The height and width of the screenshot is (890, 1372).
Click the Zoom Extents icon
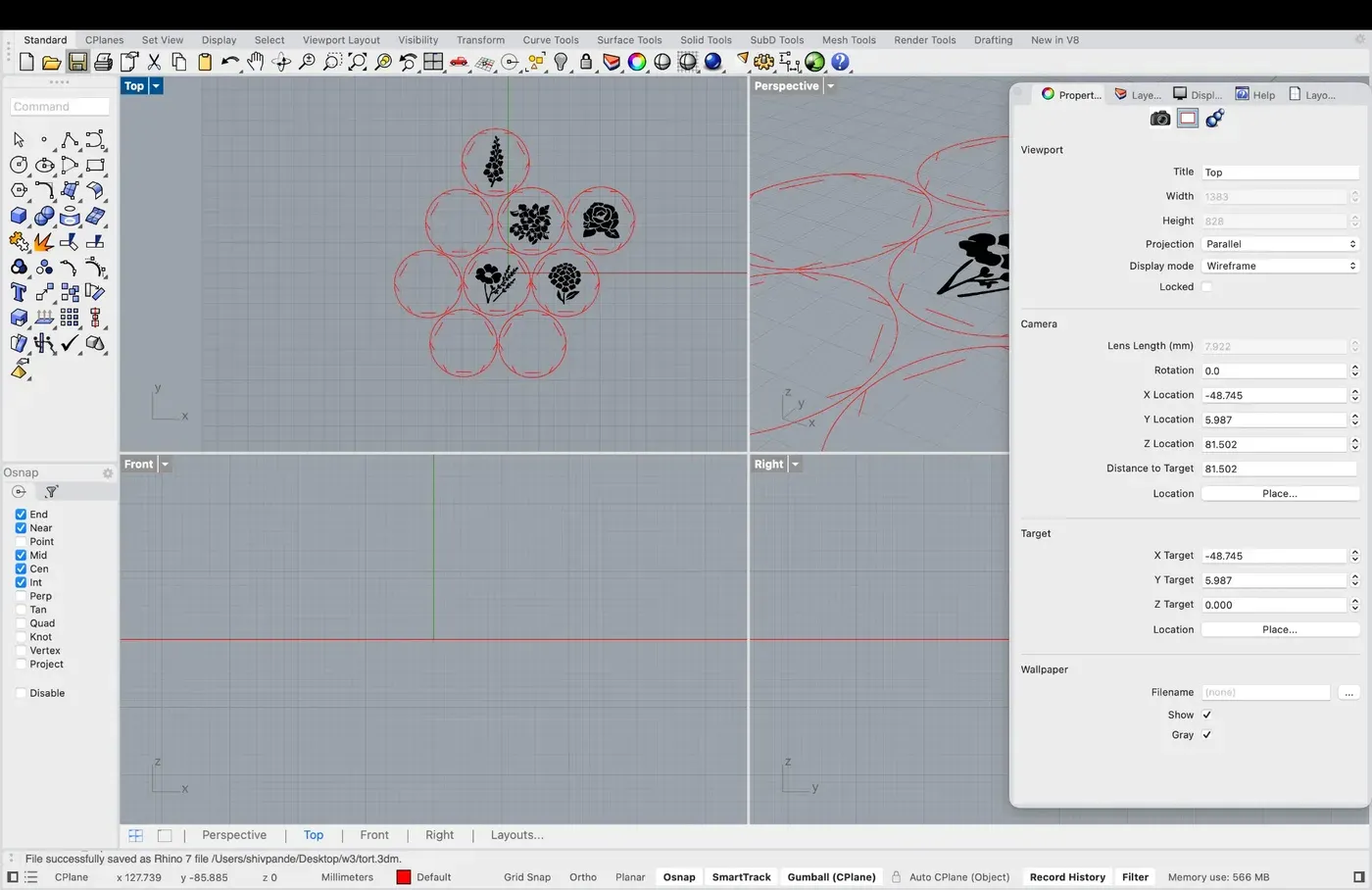pyautogui.click(x=358, y=62)
